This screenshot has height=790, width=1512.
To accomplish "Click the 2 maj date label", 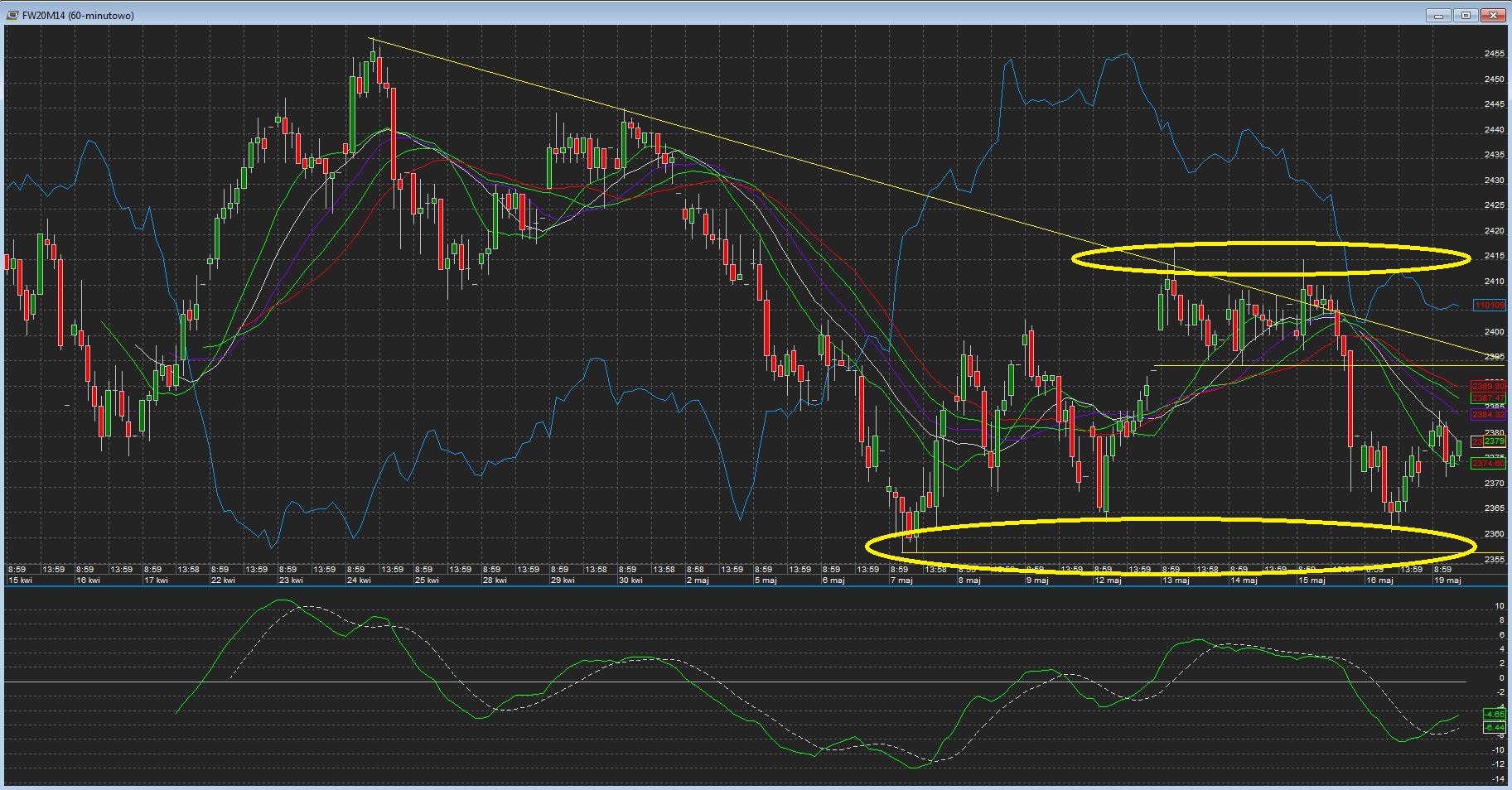I will tap(698, 580).
